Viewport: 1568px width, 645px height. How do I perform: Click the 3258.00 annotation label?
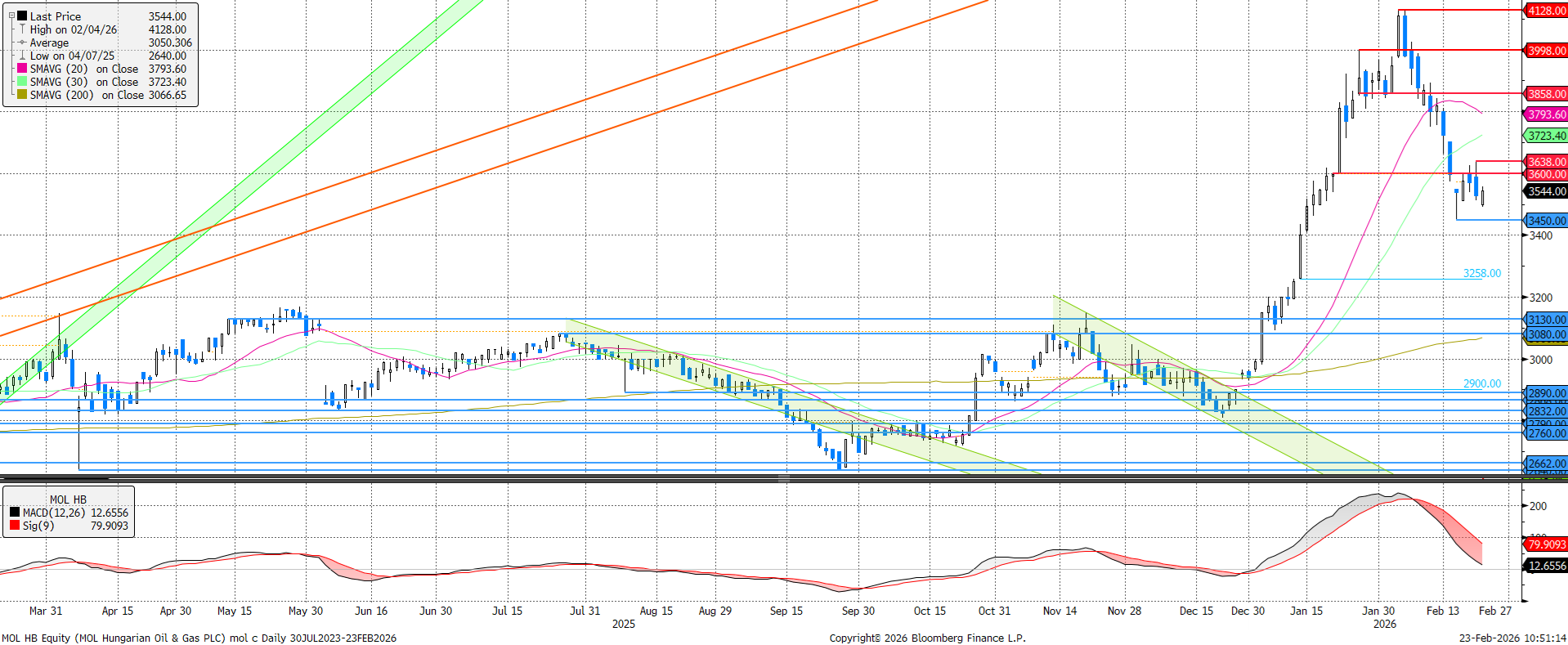(x=1481, y=273)
